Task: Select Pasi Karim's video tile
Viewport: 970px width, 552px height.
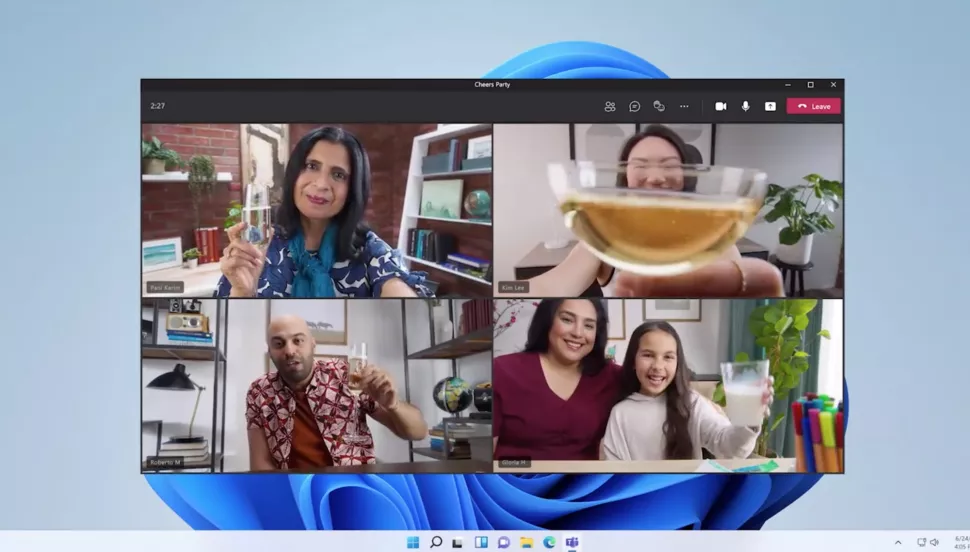Action: (x=317, y=210)
